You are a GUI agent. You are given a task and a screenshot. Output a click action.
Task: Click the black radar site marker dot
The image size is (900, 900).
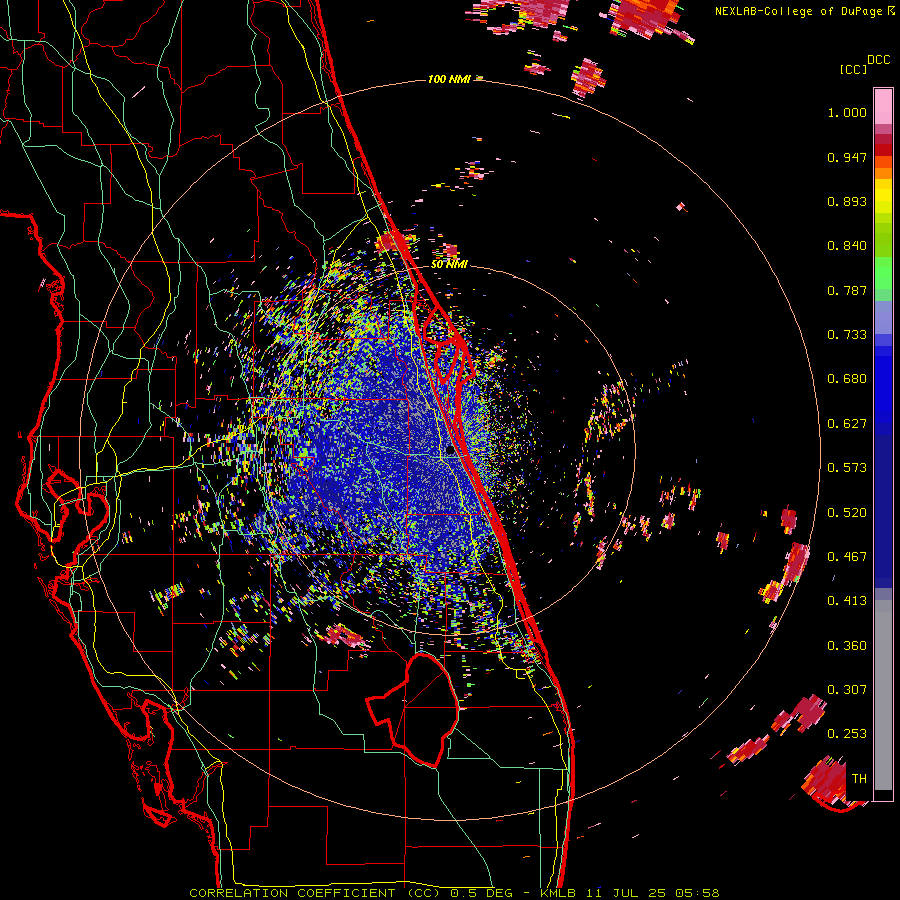pyautogui.click(x=450, y=451)
